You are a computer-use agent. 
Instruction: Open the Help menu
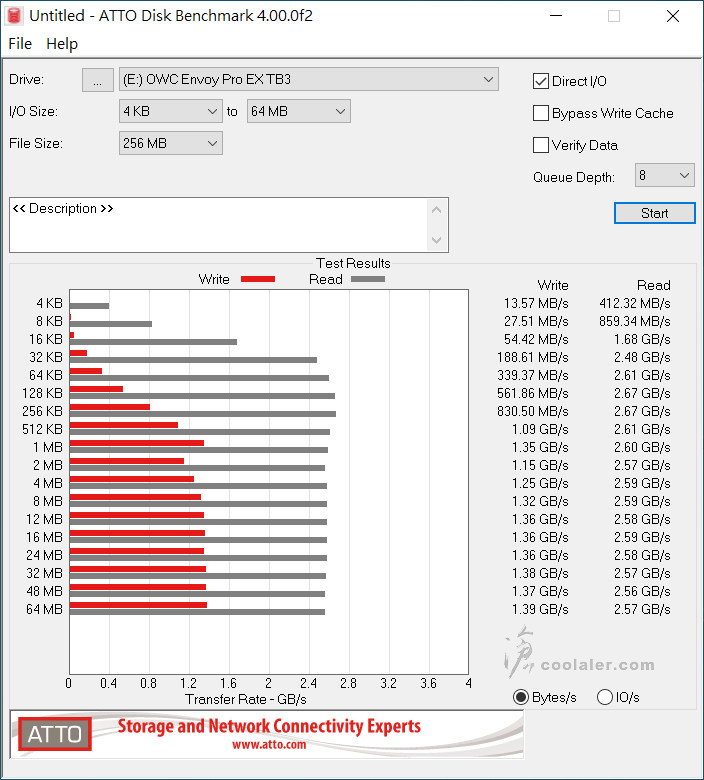(x=62, y=44)
